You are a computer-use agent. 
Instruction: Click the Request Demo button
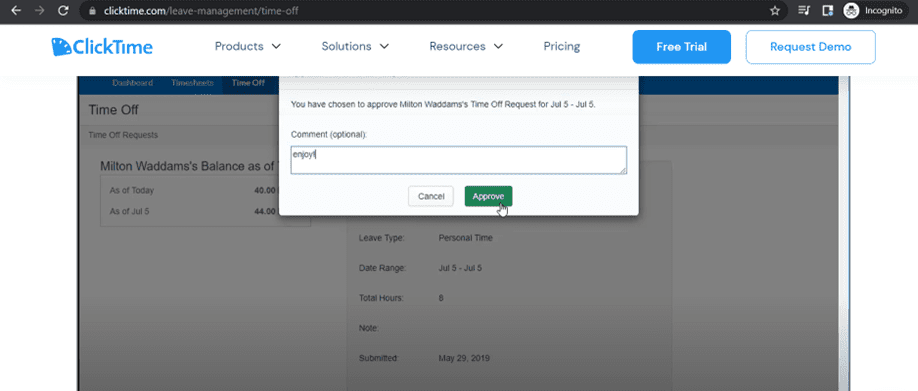[x=810, y=47]
